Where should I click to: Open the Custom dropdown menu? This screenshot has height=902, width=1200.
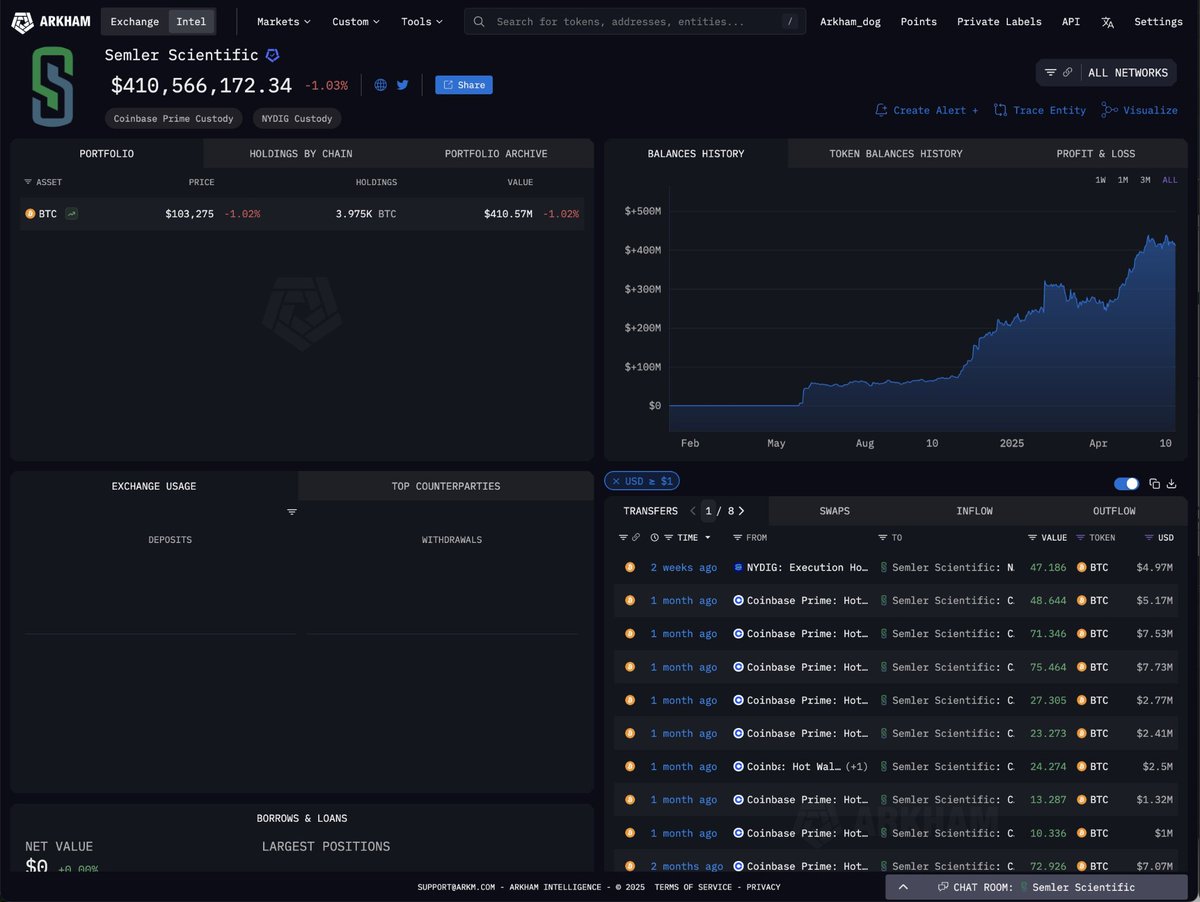click(356, 21)
